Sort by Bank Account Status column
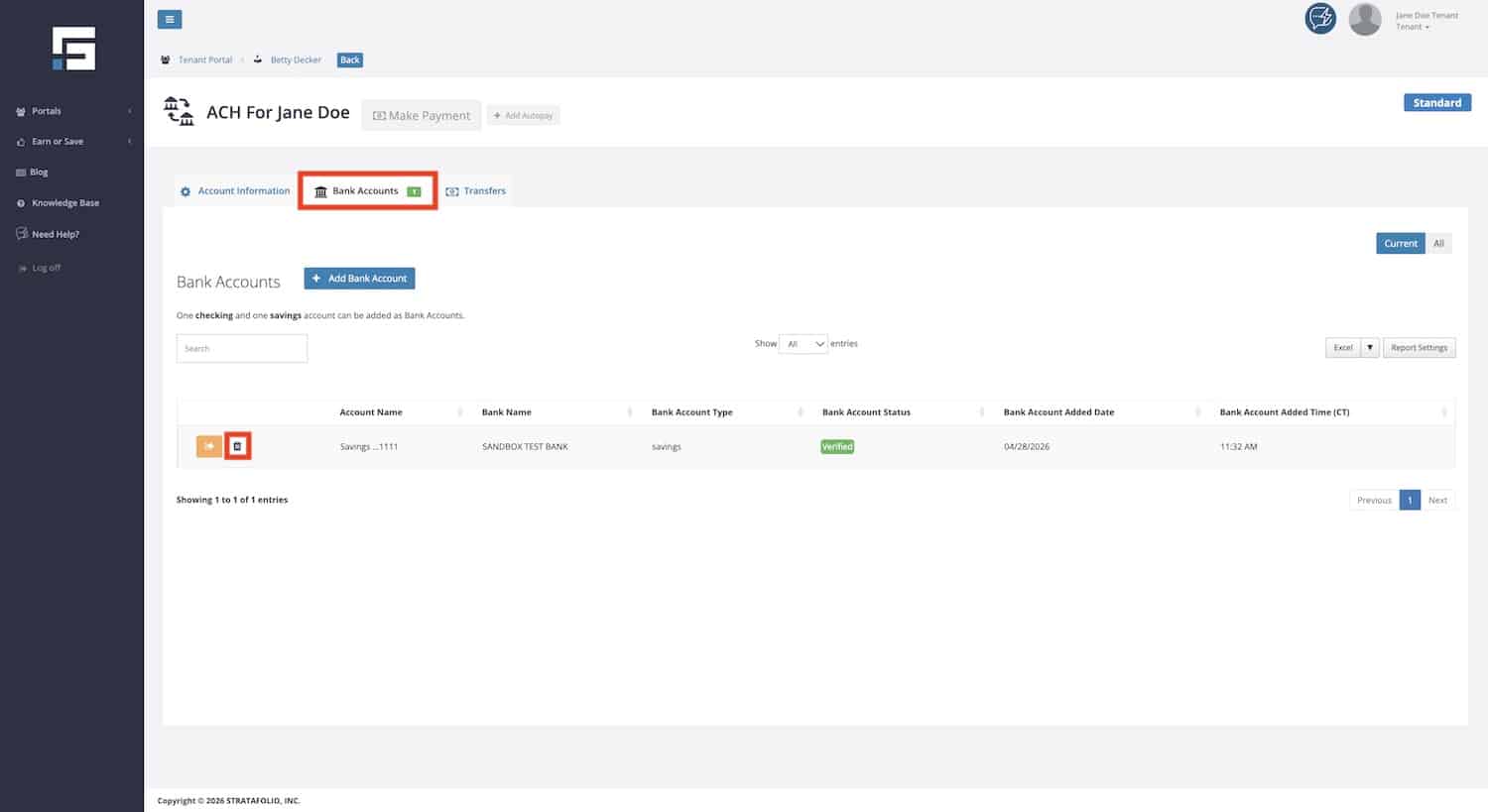 point(902,412)
